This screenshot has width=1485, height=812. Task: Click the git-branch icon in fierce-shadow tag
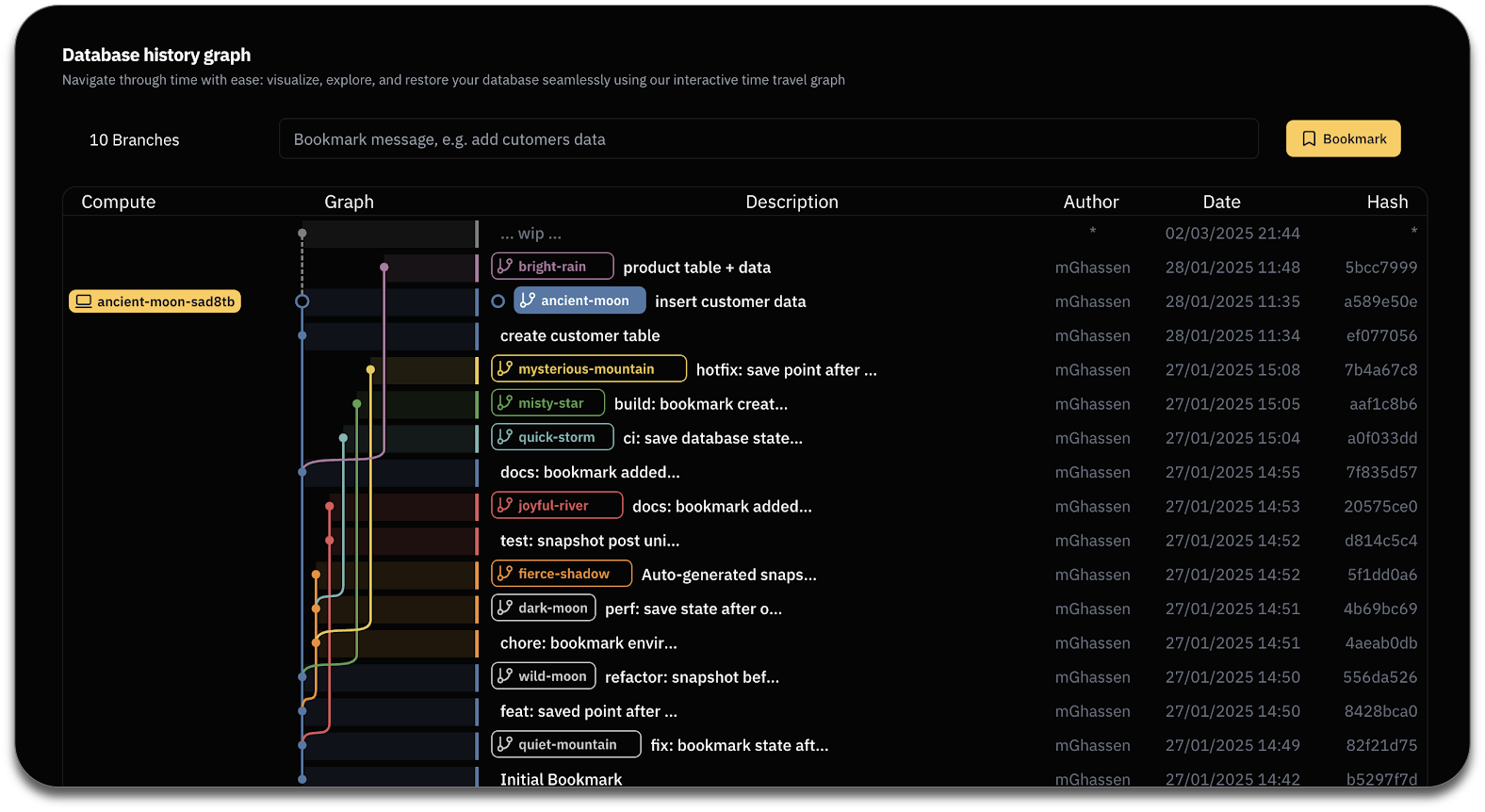[x=505, y=574]
